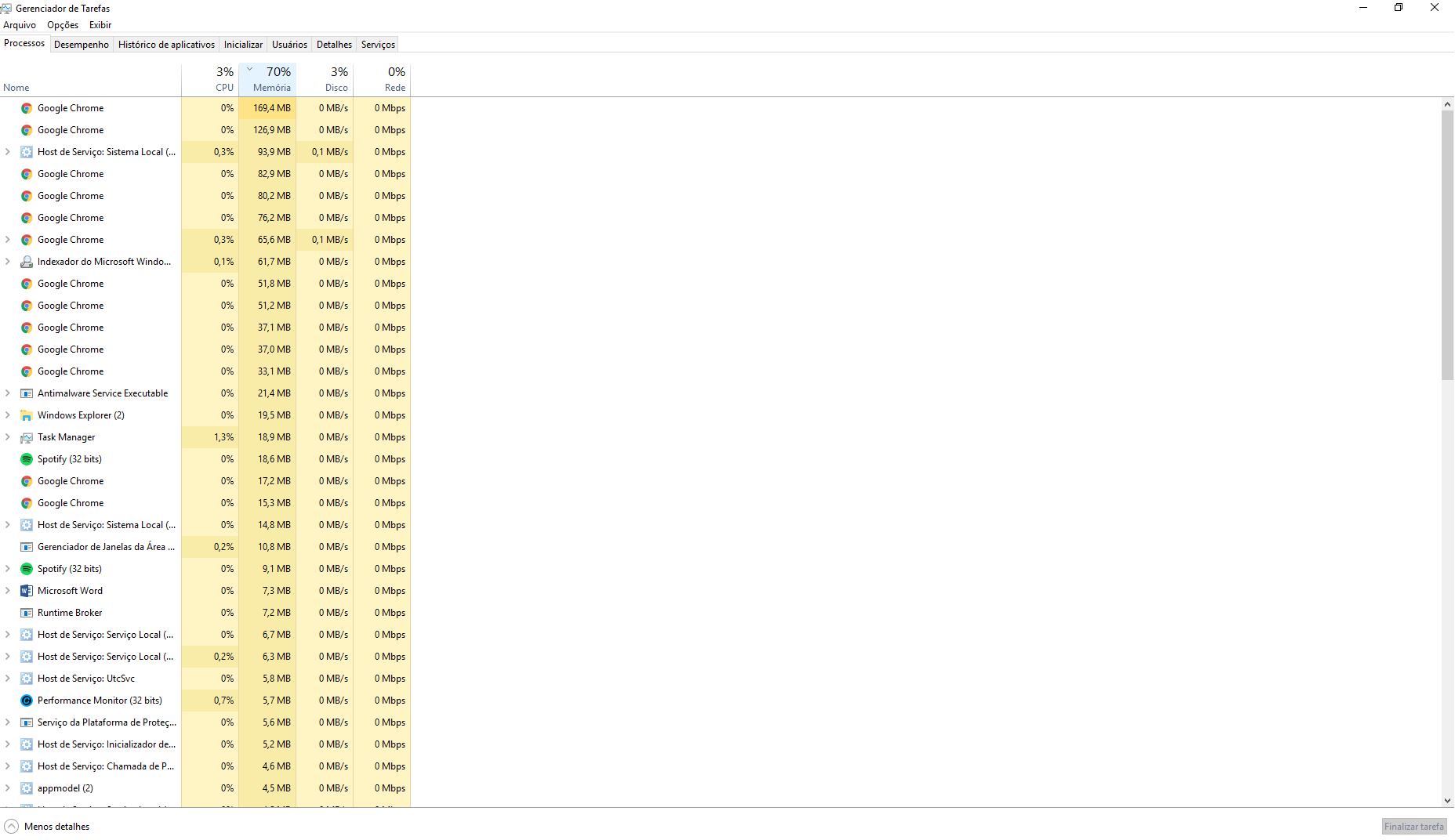The height and width of the screenshot is (840, 1455).
Task: Click the Serviço da Plataforma de Proteção icon
Action: (27, 722)
